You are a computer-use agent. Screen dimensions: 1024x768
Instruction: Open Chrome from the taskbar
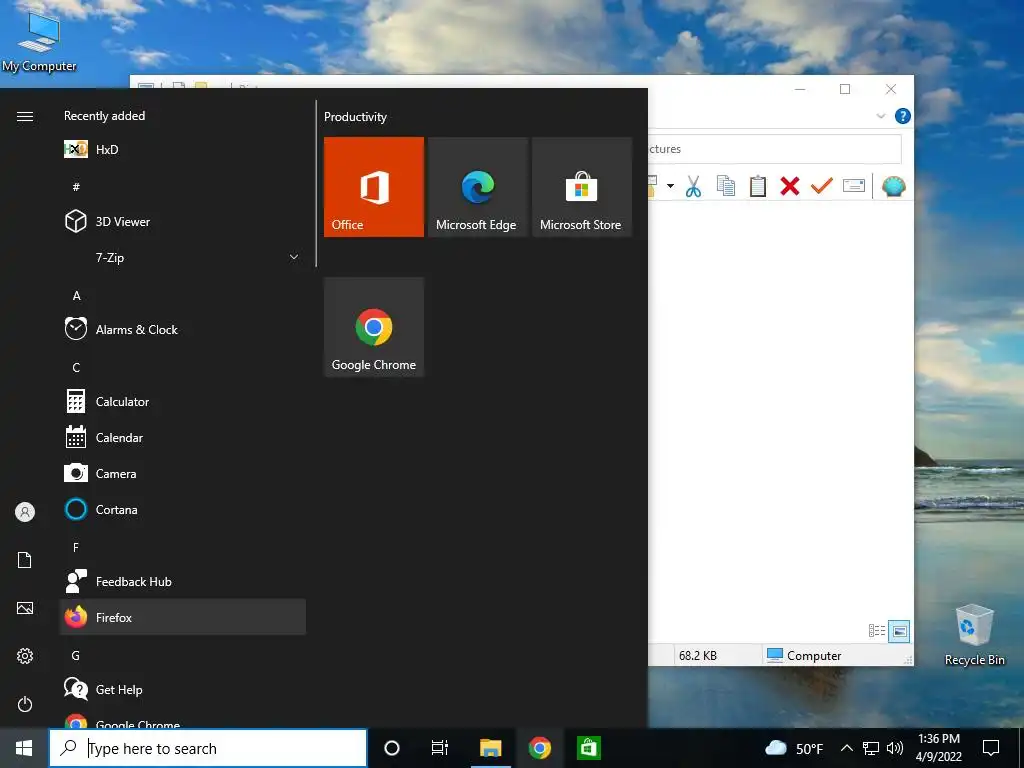pos(539,748)
